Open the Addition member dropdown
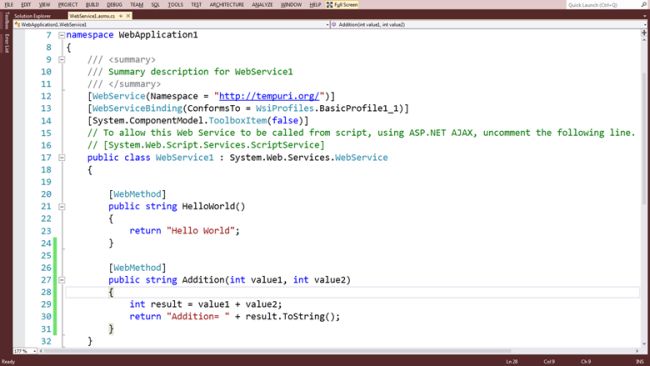Viewport: 650px width, 366px height. [x=489, y=24]
